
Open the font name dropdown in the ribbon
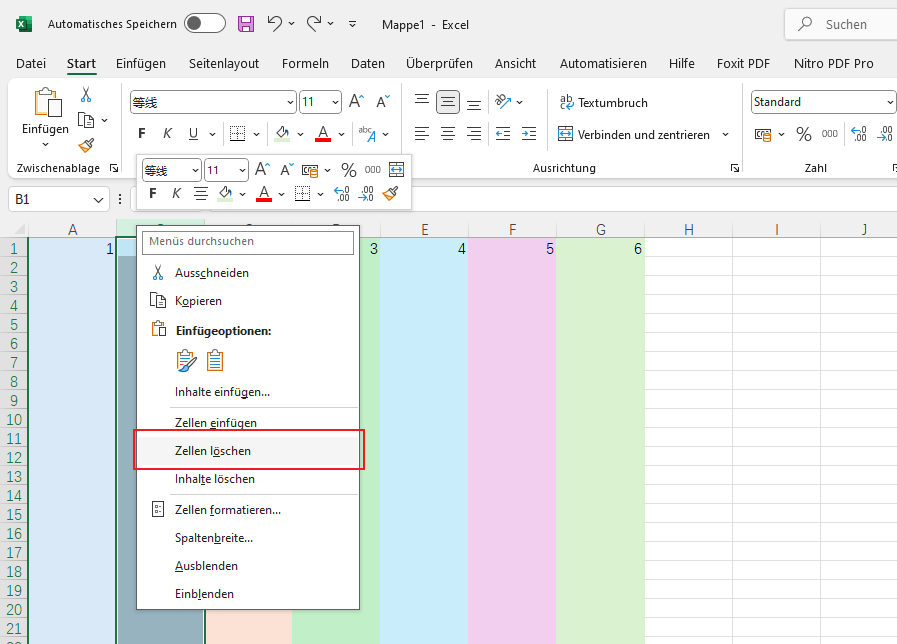290,102
